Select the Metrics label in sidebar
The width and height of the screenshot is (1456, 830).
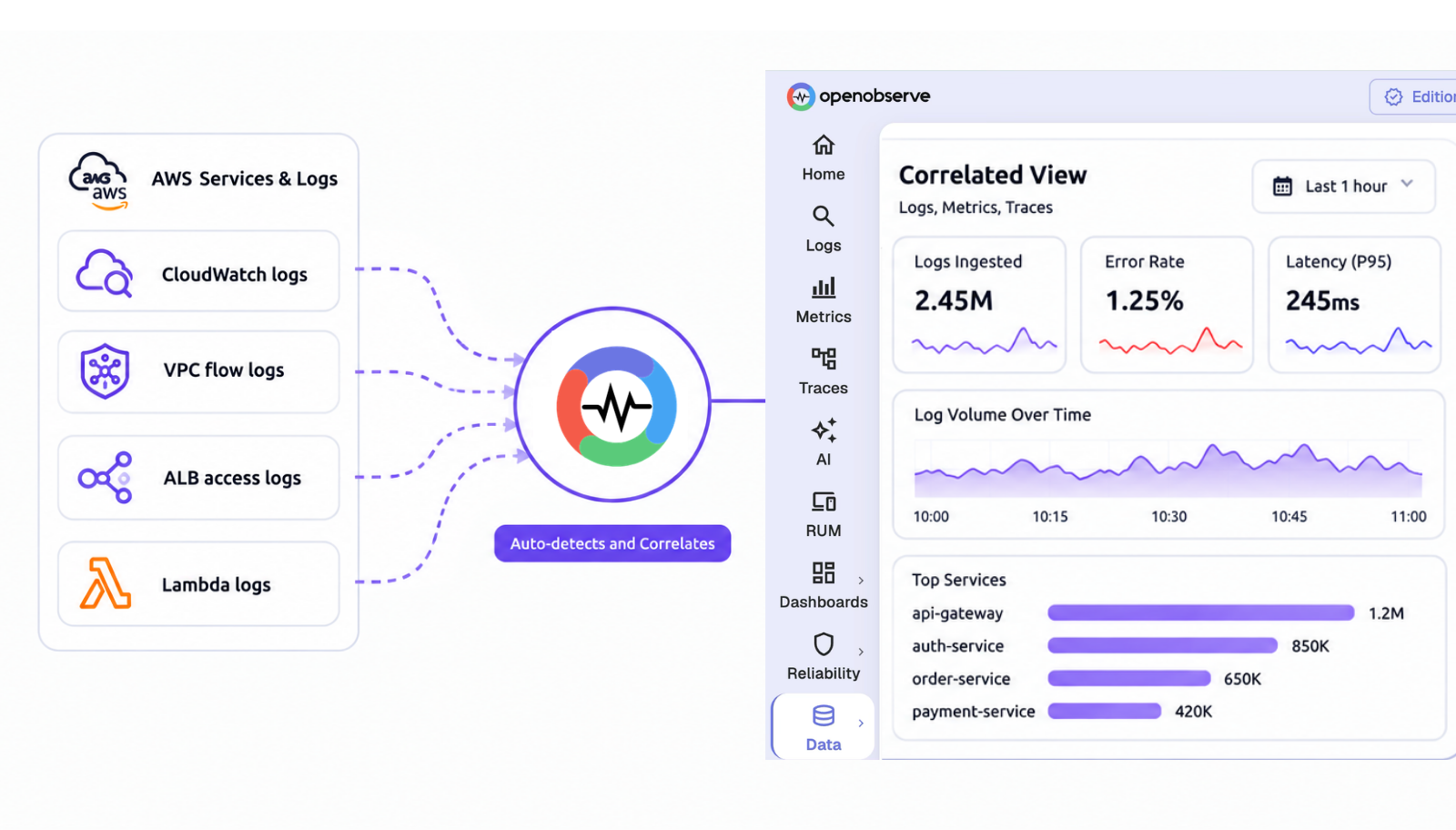(824, 317)
